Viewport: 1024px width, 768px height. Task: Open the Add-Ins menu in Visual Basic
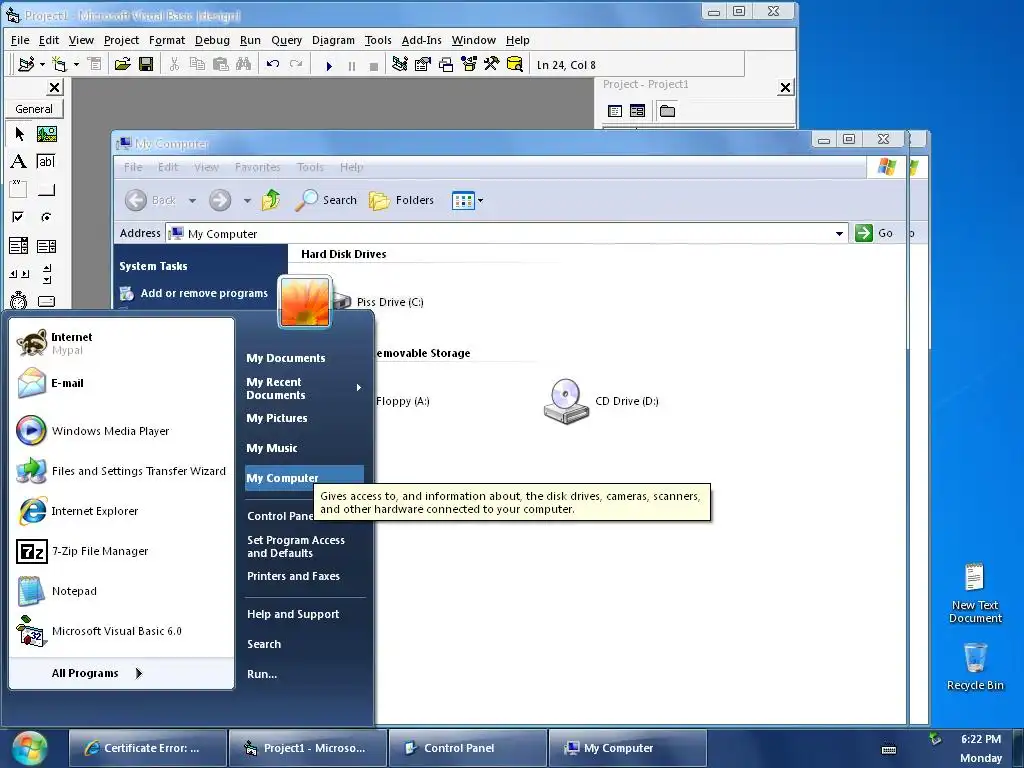[x=421, y=40]
